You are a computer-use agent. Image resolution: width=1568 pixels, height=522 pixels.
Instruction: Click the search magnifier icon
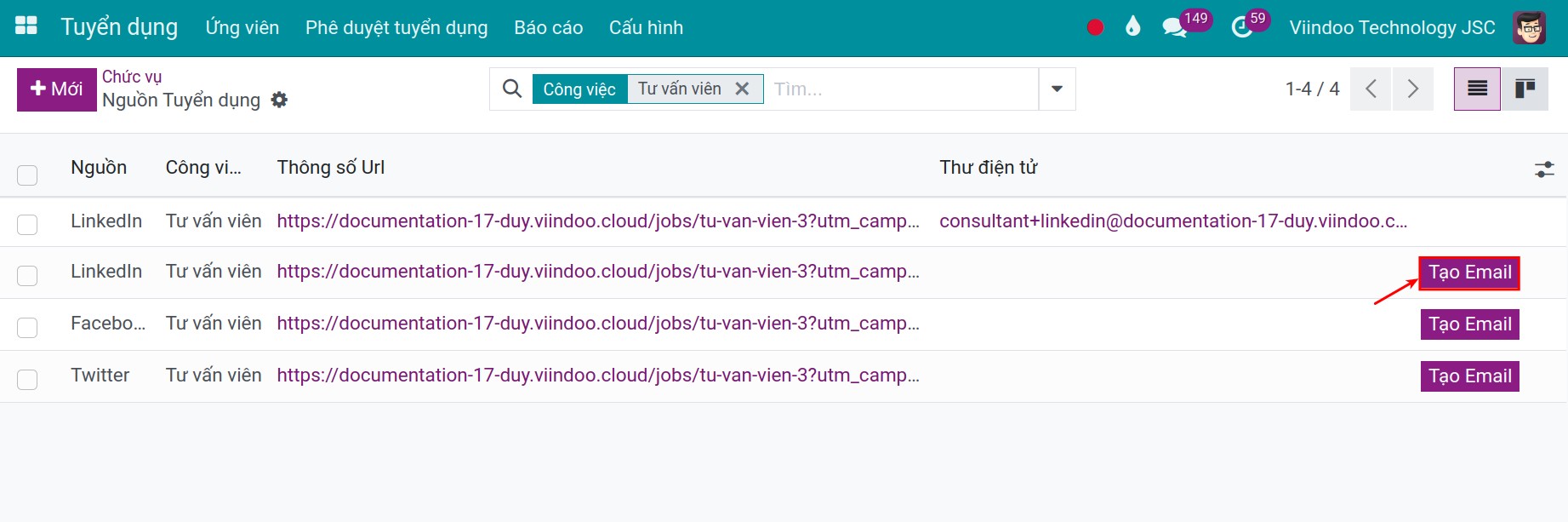tap(511, 89)
